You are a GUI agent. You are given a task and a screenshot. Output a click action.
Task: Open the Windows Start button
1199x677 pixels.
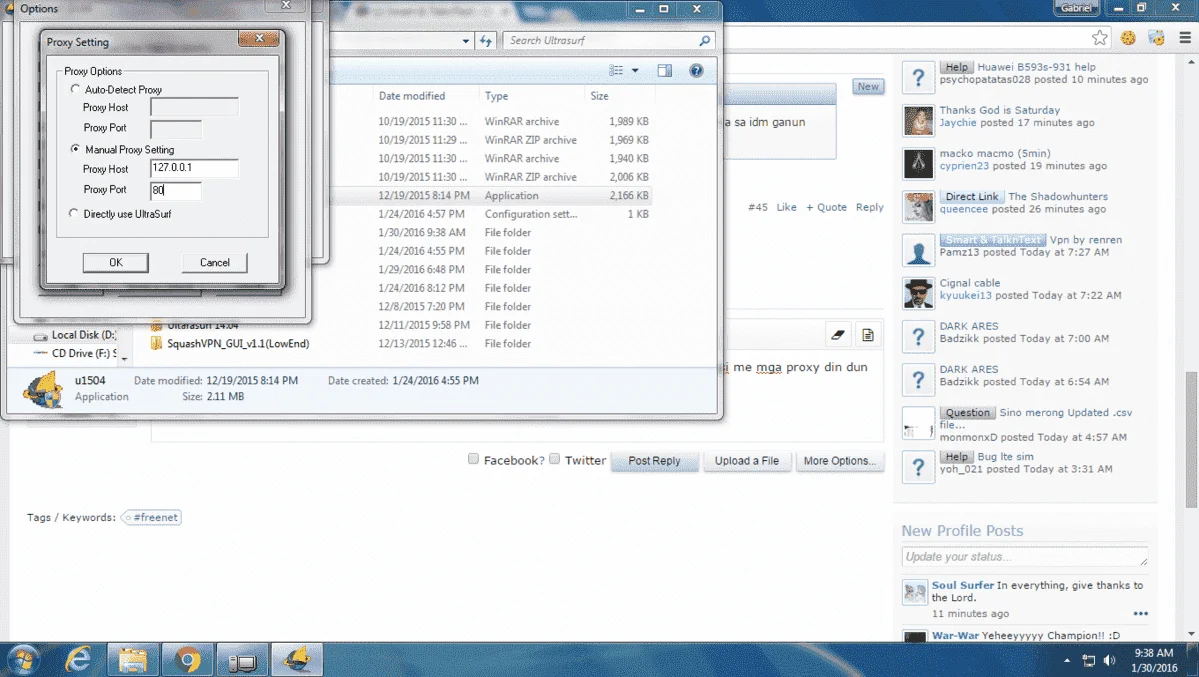[x=23, y=659]
